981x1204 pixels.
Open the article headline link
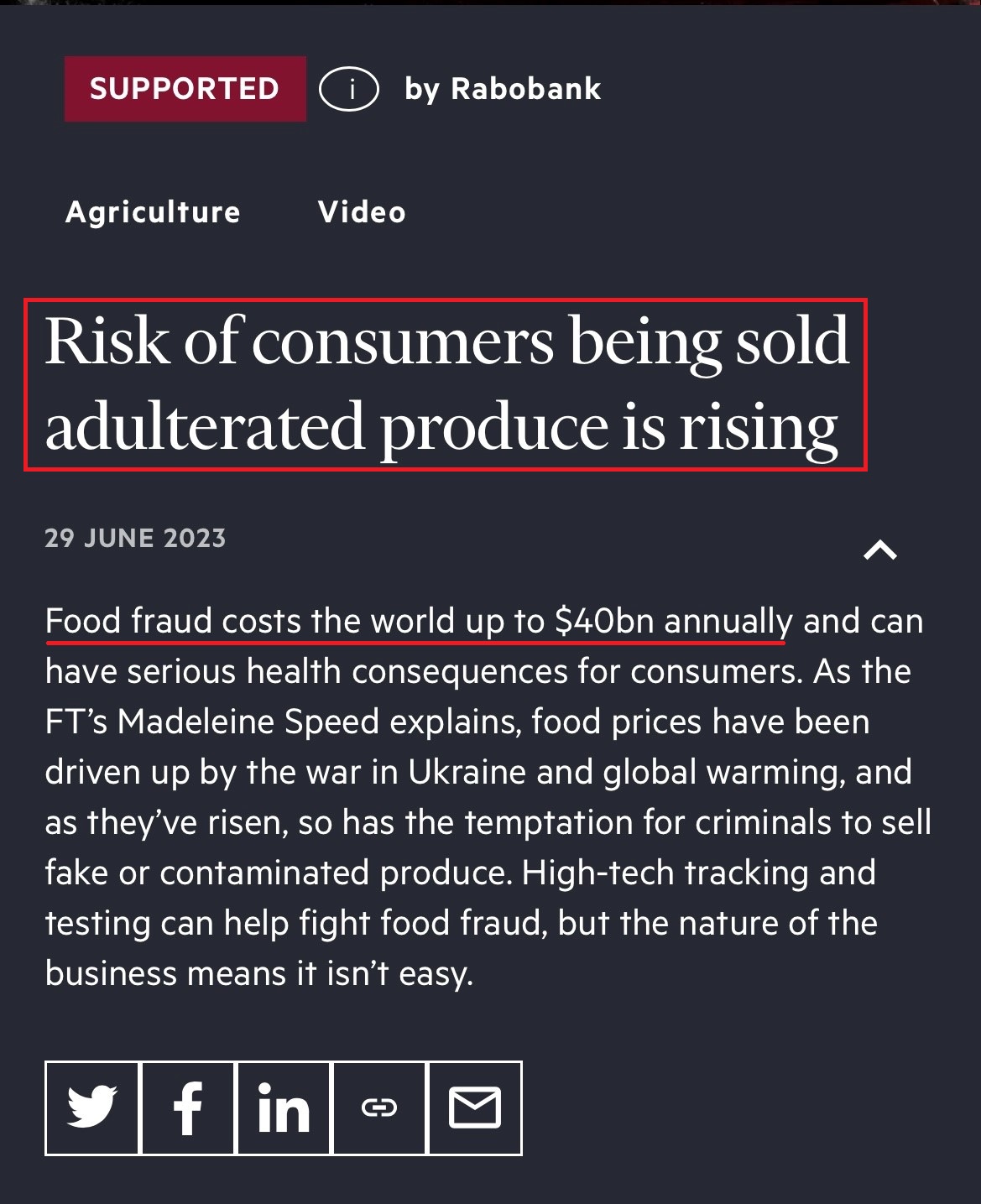(445, 384)
